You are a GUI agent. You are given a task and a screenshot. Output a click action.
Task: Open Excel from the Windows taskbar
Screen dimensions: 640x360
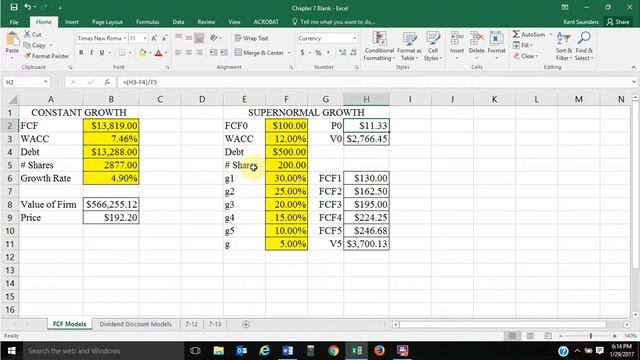(x=356, y=351)
